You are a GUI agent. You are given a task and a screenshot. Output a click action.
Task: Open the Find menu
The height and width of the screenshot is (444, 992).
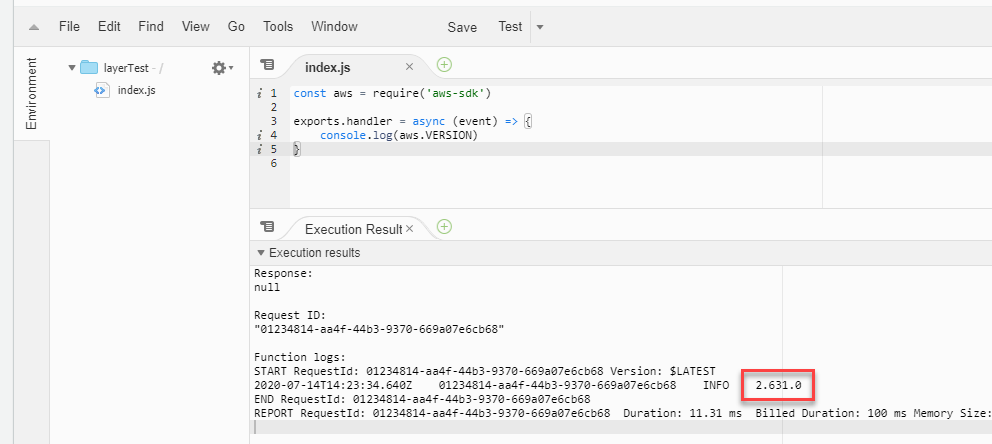[151, 27]
